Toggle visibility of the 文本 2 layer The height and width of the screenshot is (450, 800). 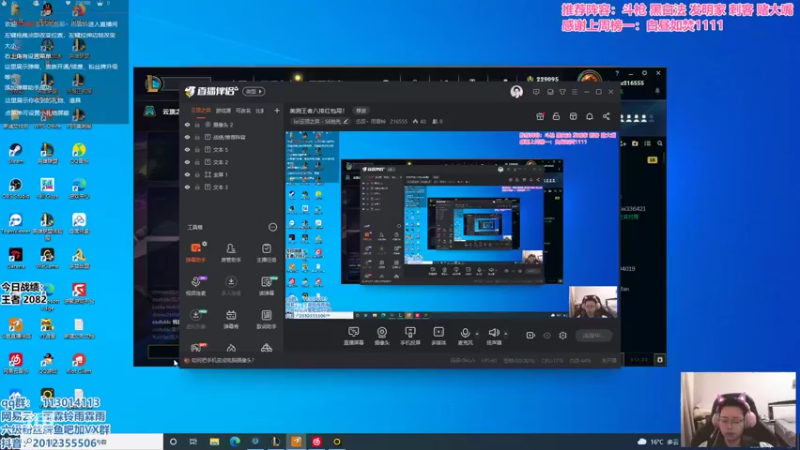[187, 162]
